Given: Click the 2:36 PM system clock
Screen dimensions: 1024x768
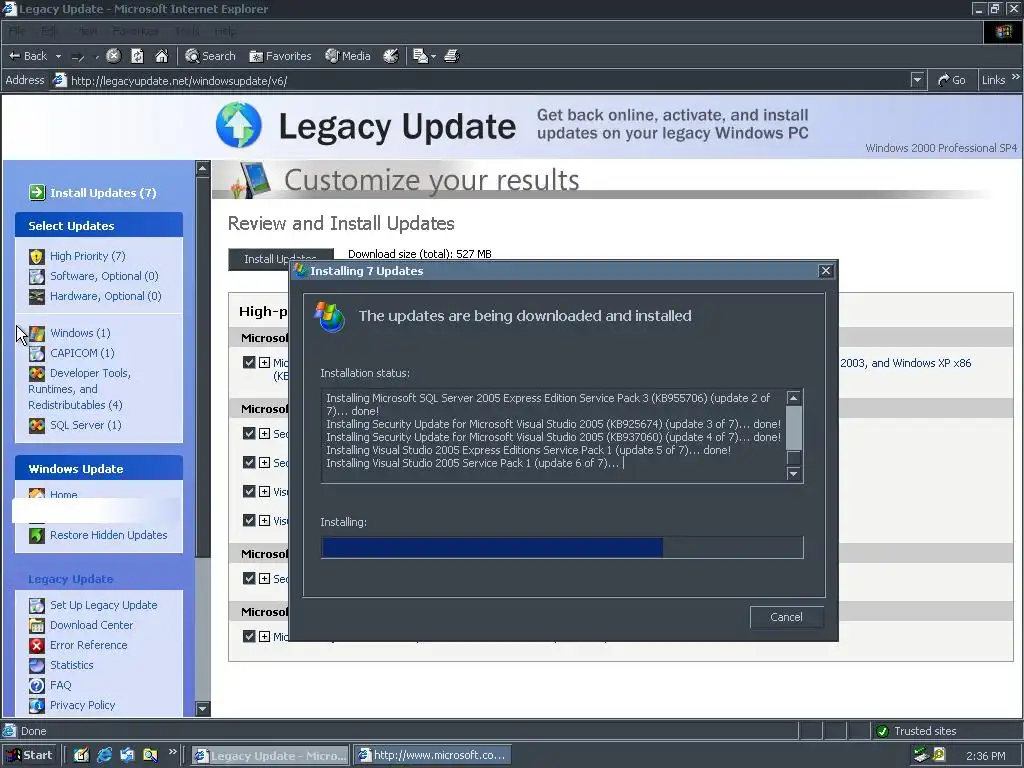Looking at the screenshot, I should 985,756.
